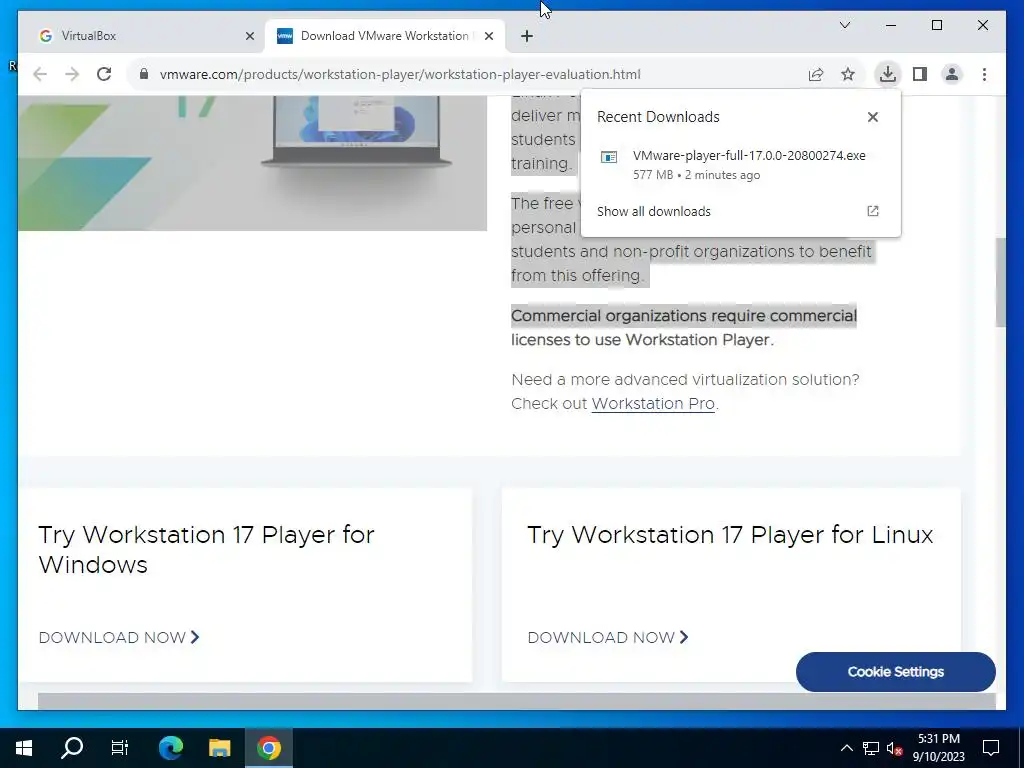Click the Chrome taskbar icon
Image resolution: width=1024 pixels, height=768 pixels.
[268, 748]
